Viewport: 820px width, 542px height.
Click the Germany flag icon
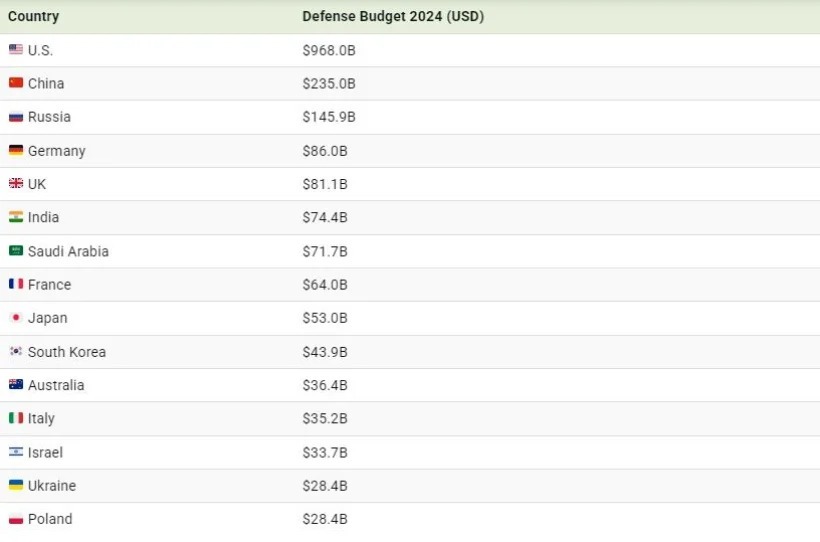pos(16,151)
